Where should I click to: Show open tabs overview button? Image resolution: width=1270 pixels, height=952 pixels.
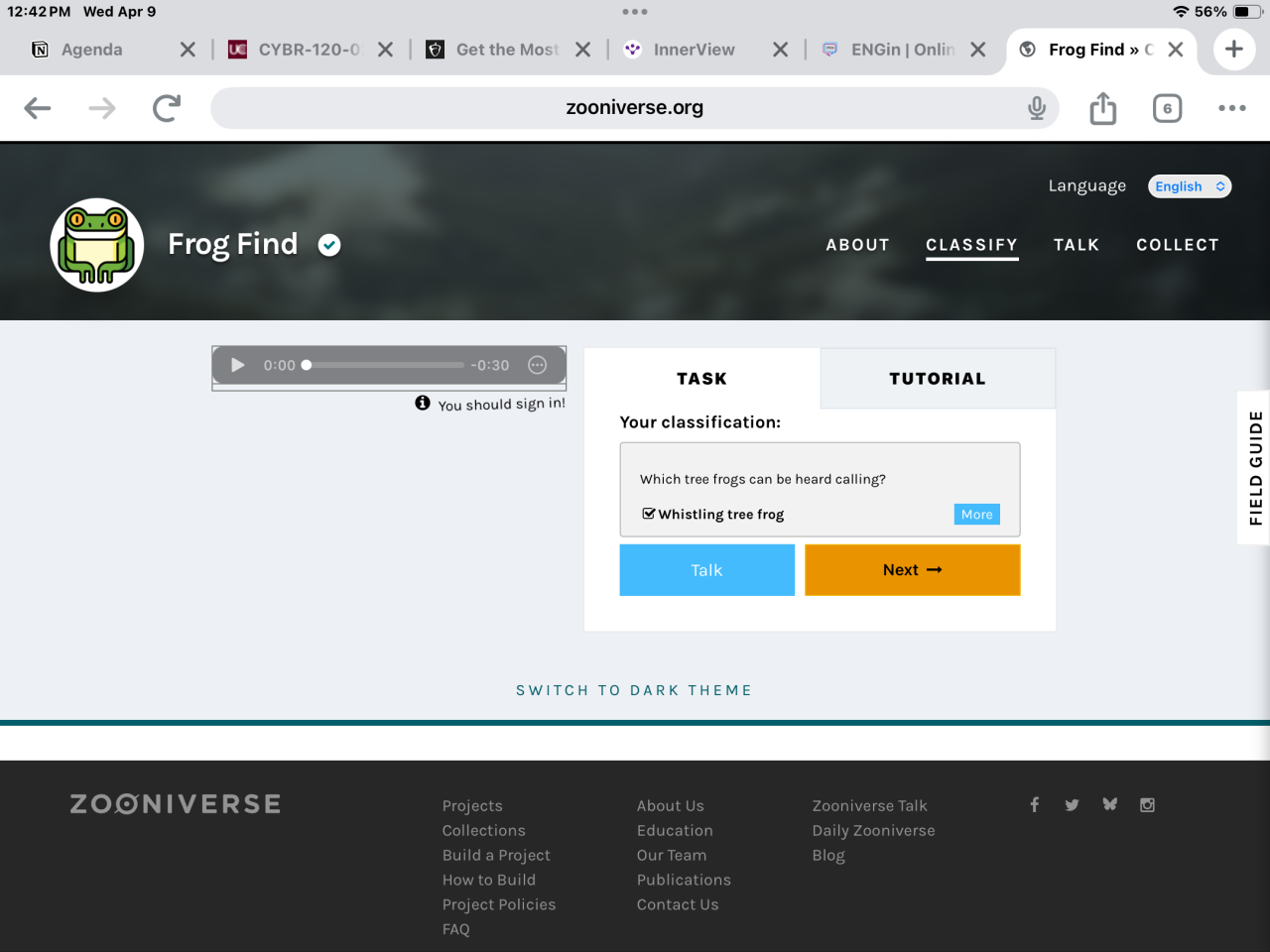[x=1167, y=108]
